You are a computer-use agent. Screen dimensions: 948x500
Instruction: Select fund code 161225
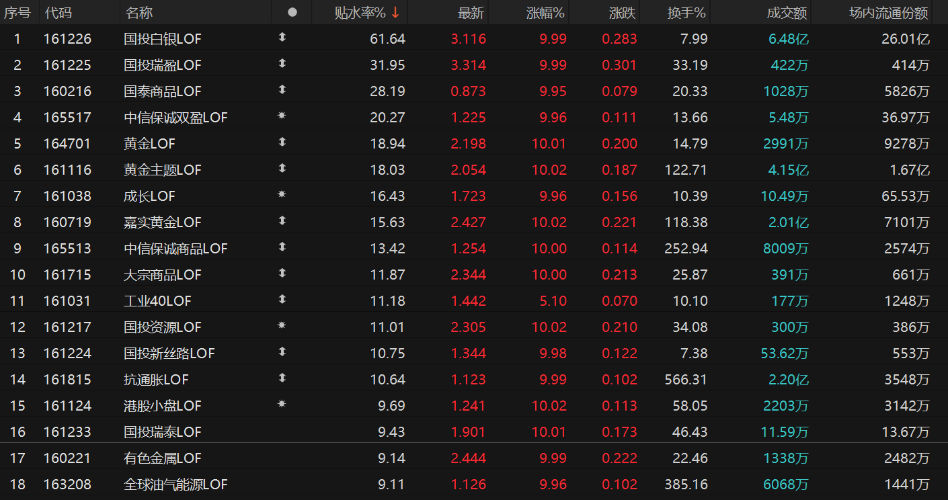(x=67, y=65)
